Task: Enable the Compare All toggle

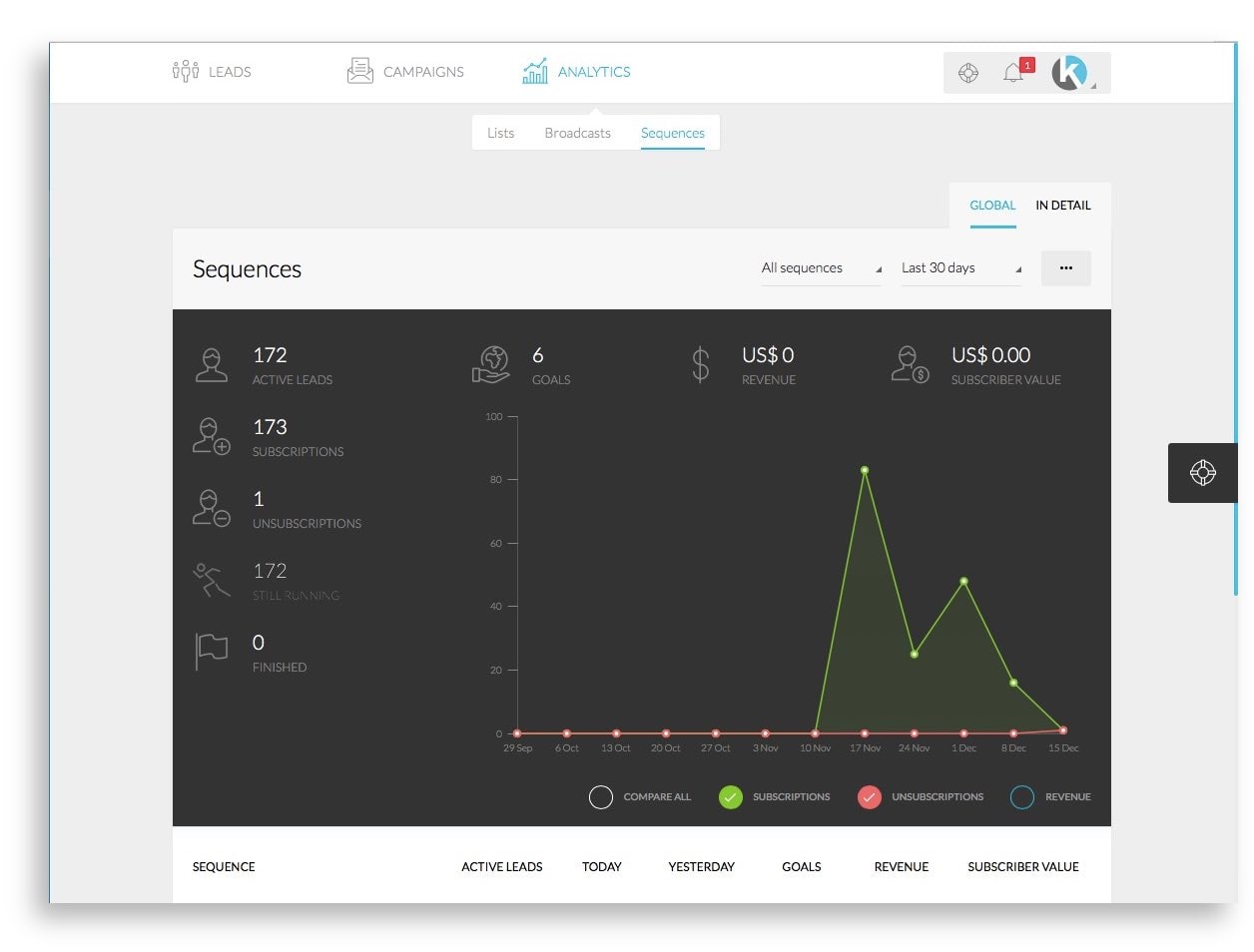Action: [601, 797]
